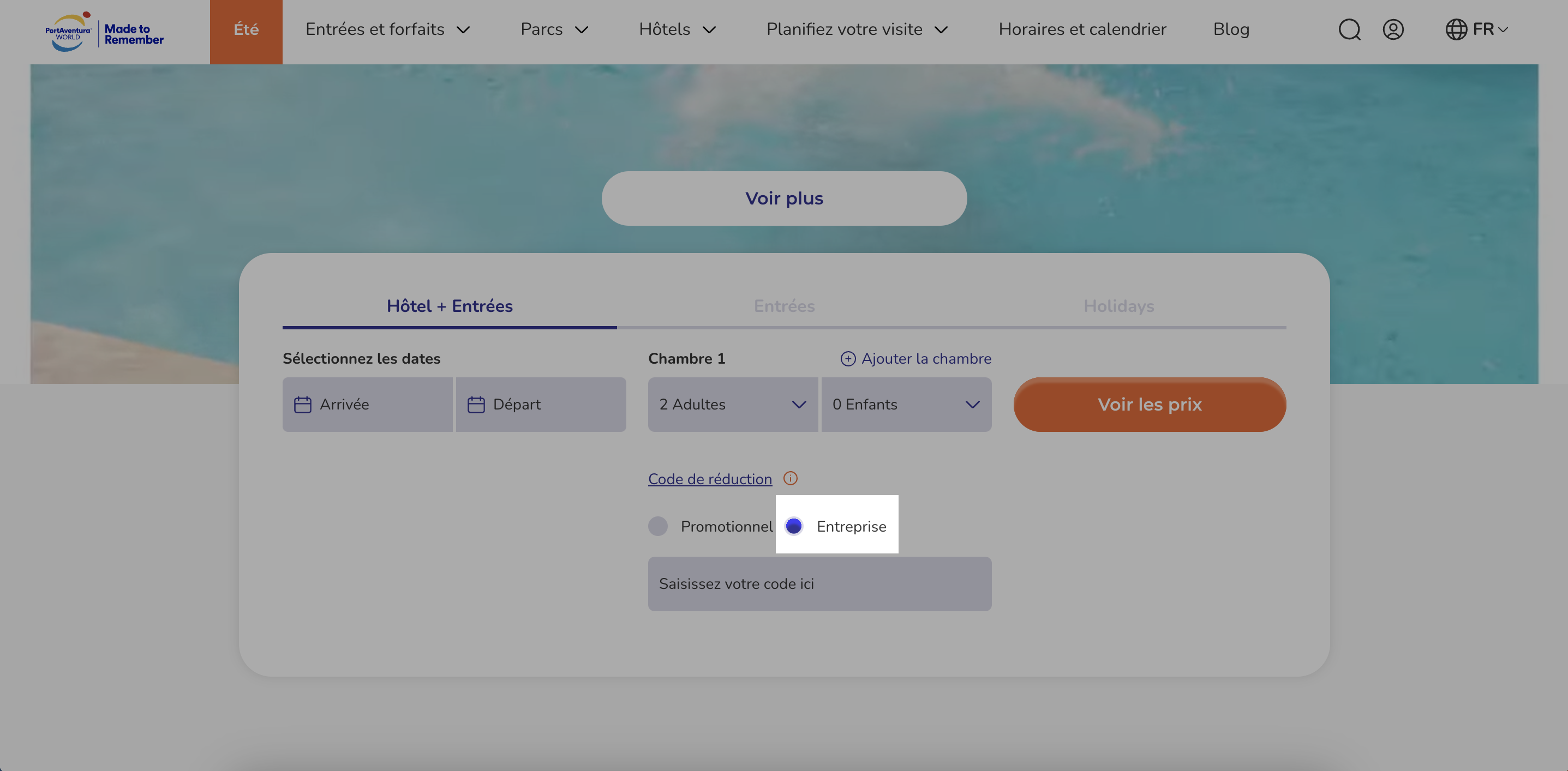The height and width of the screenshot is (771, 1568).
Task: Click the Voir plus button
Action: click(x=784, y=198)
